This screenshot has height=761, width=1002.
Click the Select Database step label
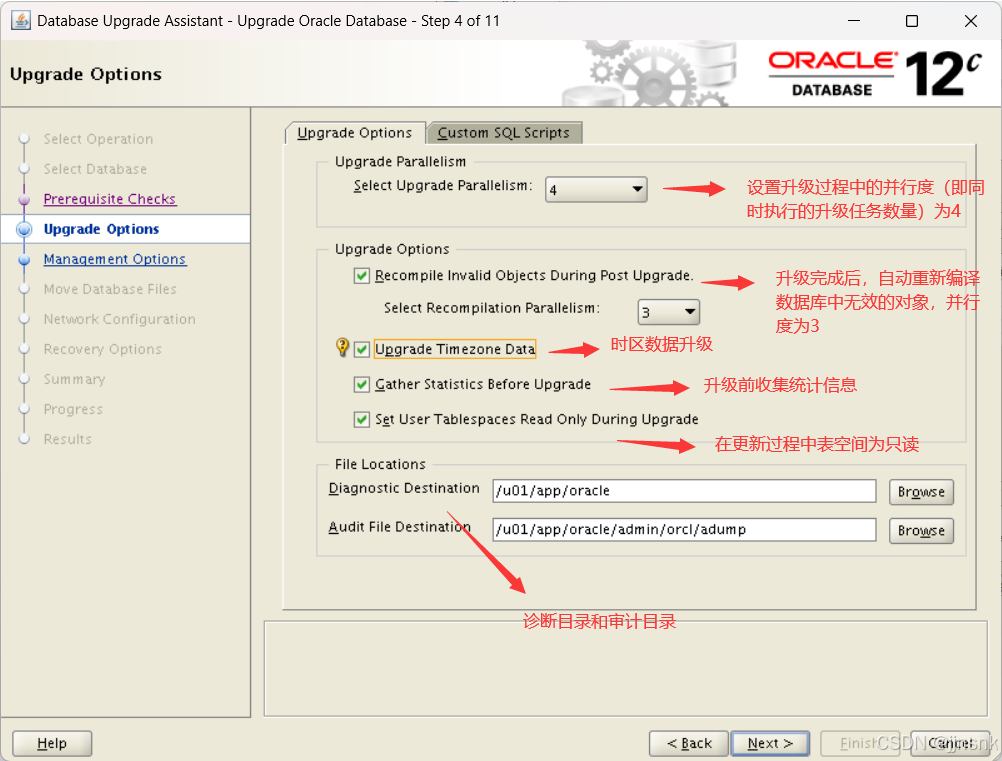point(95,169)
